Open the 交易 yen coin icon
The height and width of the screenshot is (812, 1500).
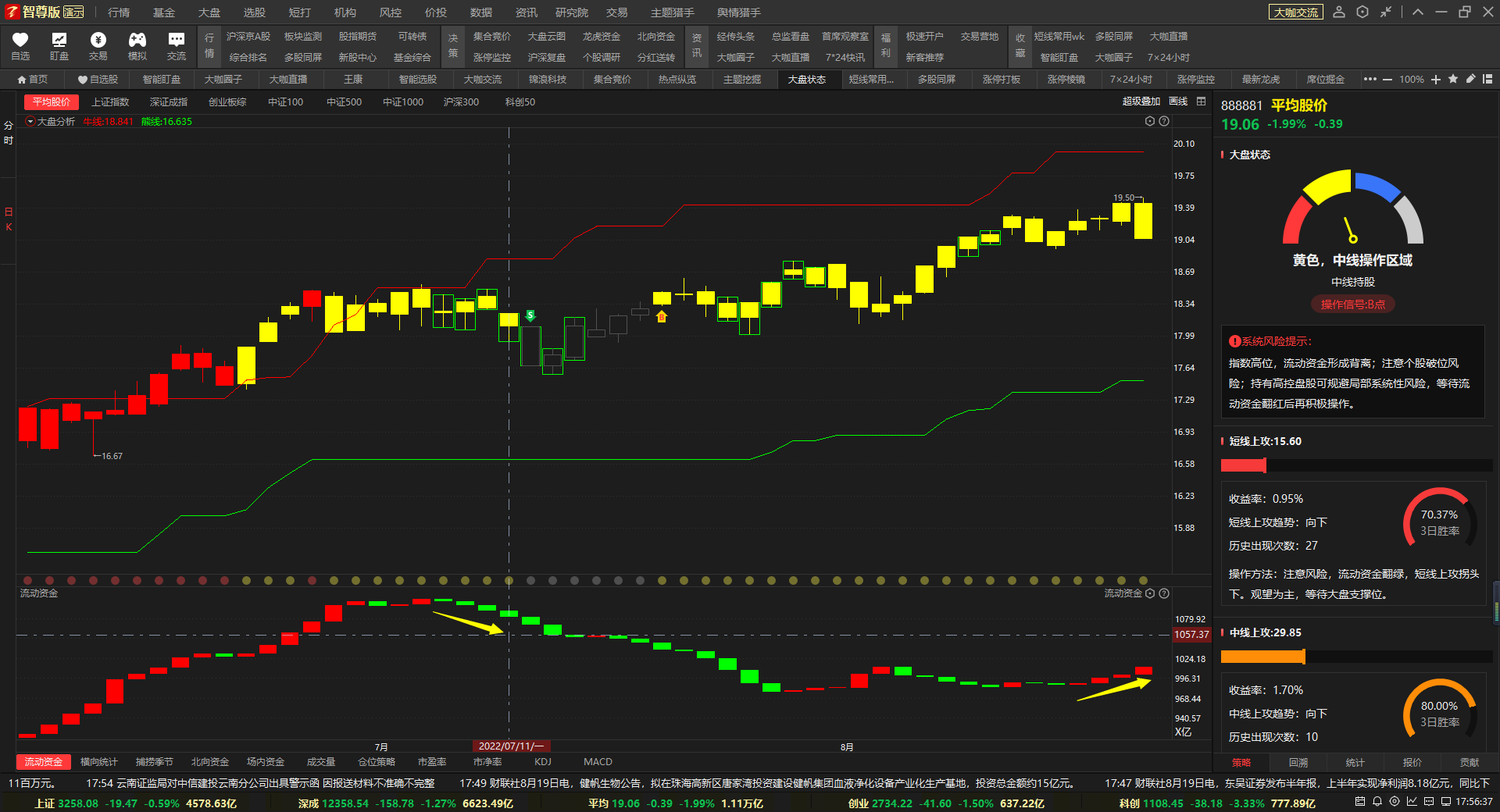point(98,45)
